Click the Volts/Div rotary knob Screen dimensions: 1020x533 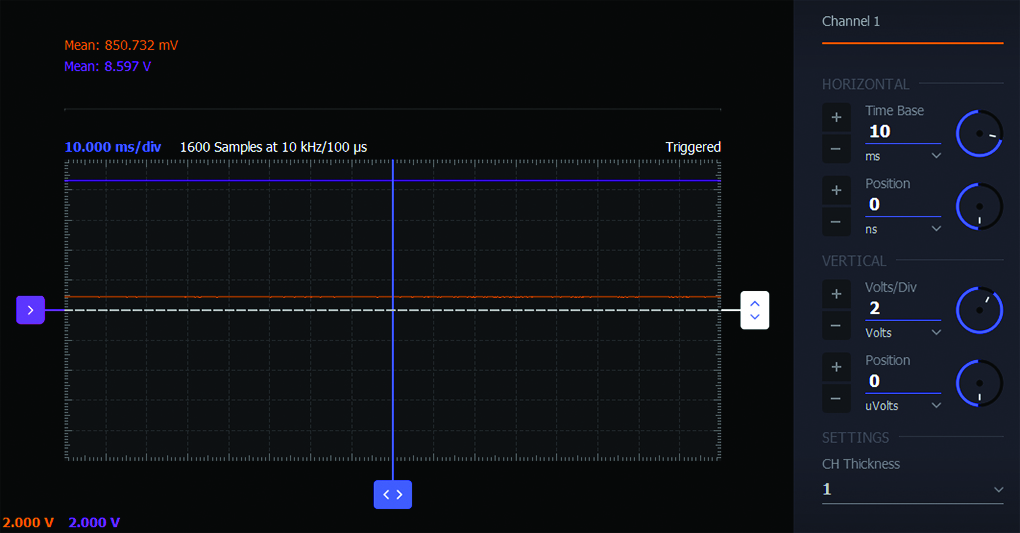[979, 310]
